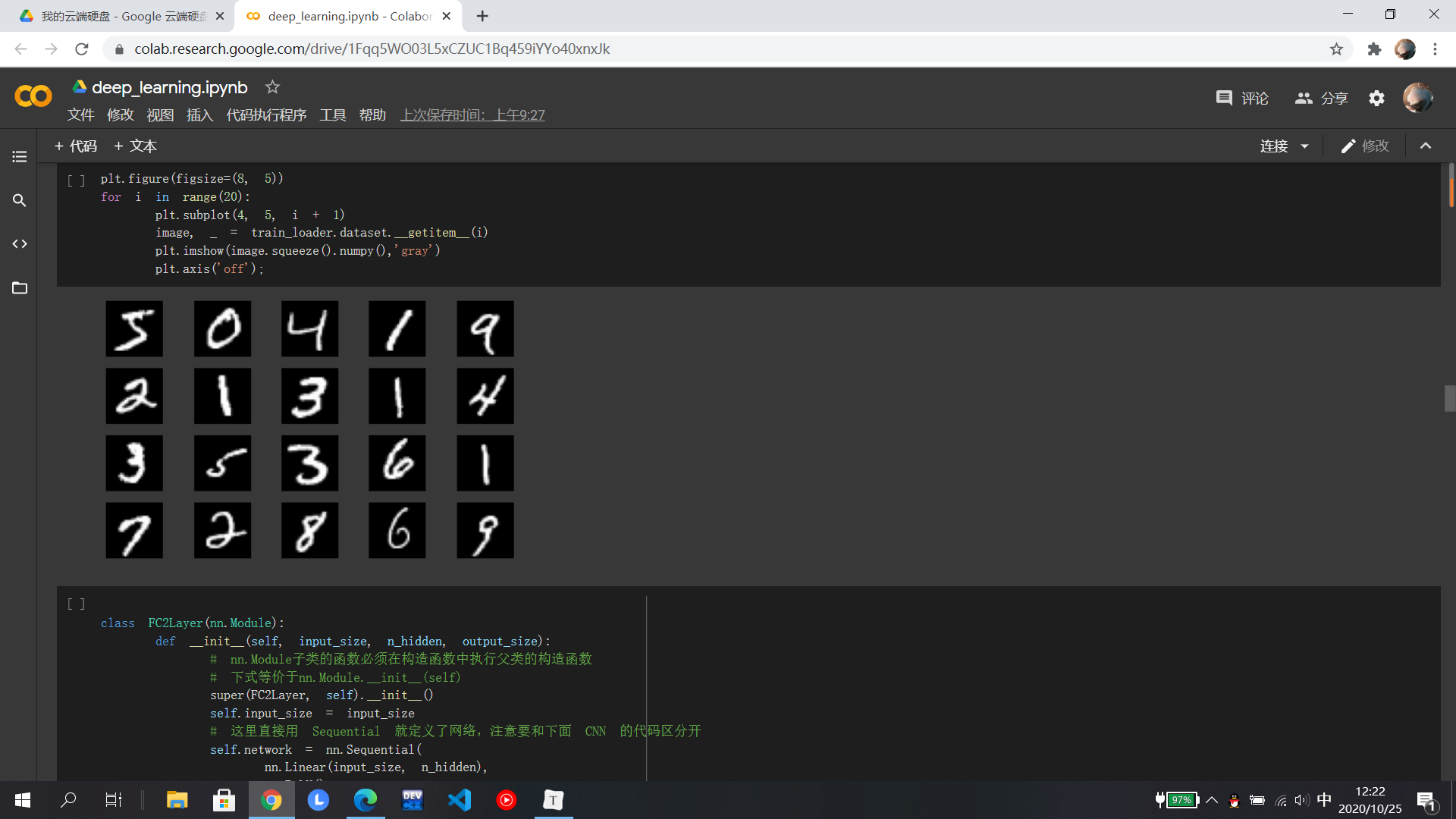Viewport: 1456px width, 819px height.
Task: Expand the 连接 connect dropdown arrow
Action: pyautogui.click(x=1305, y=146)
